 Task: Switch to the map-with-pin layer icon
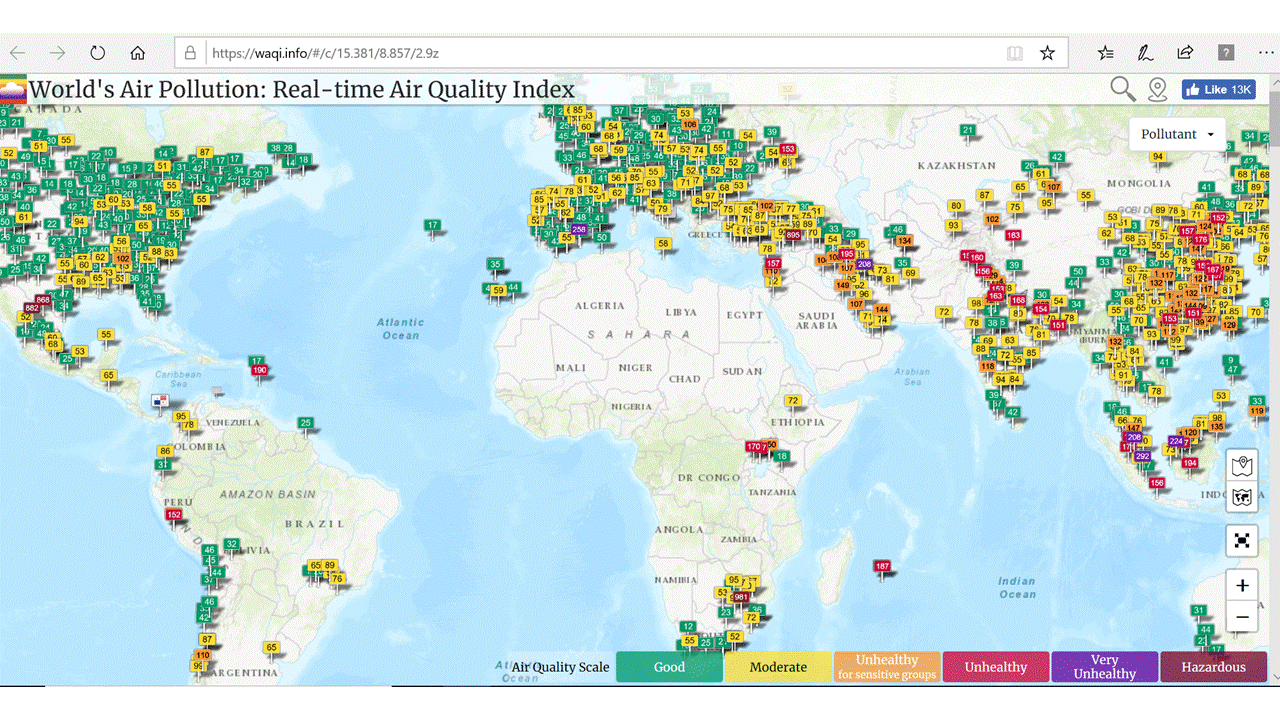[x=1242, y=465]
